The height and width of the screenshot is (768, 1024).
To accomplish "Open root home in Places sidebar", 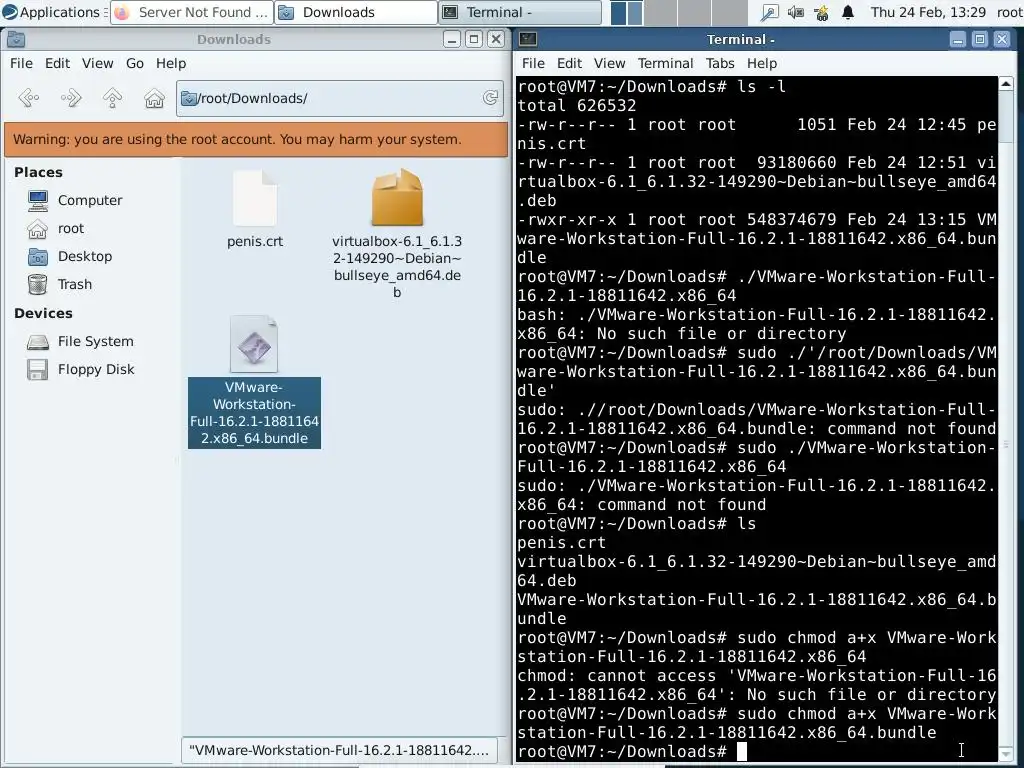I will tap(56, 229).
